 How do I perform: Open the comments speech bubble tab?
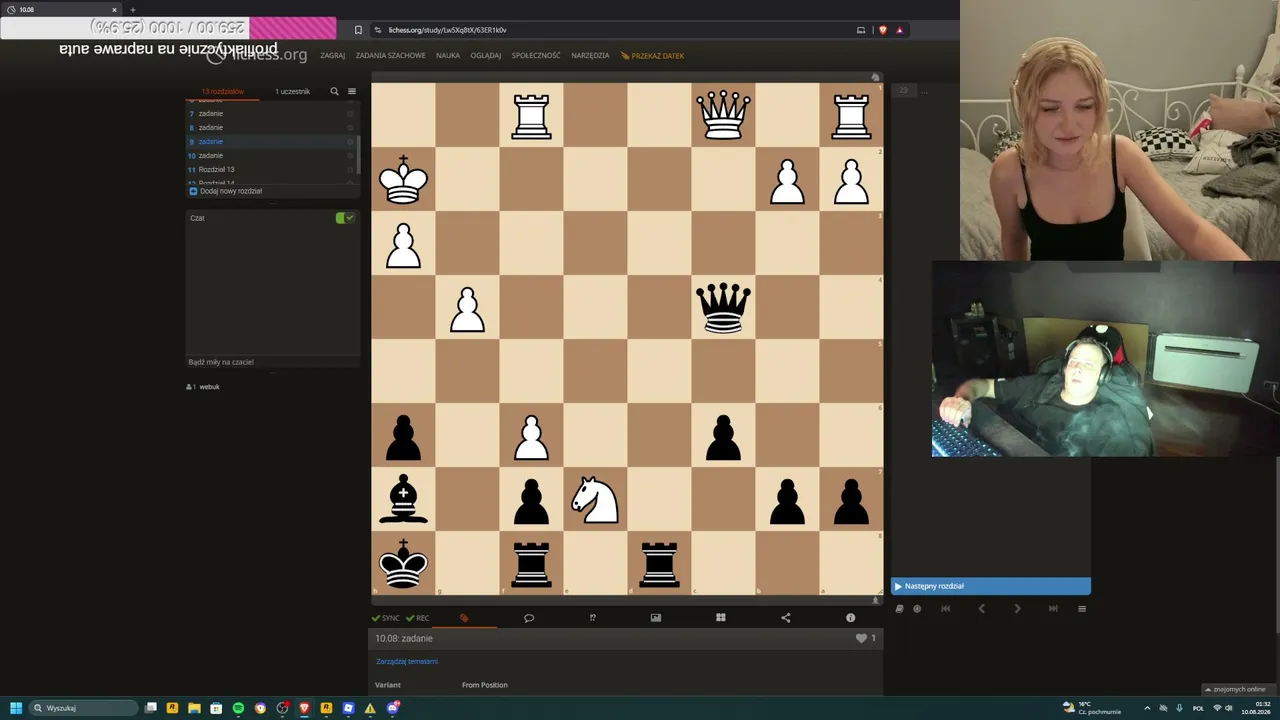point(529,618)
